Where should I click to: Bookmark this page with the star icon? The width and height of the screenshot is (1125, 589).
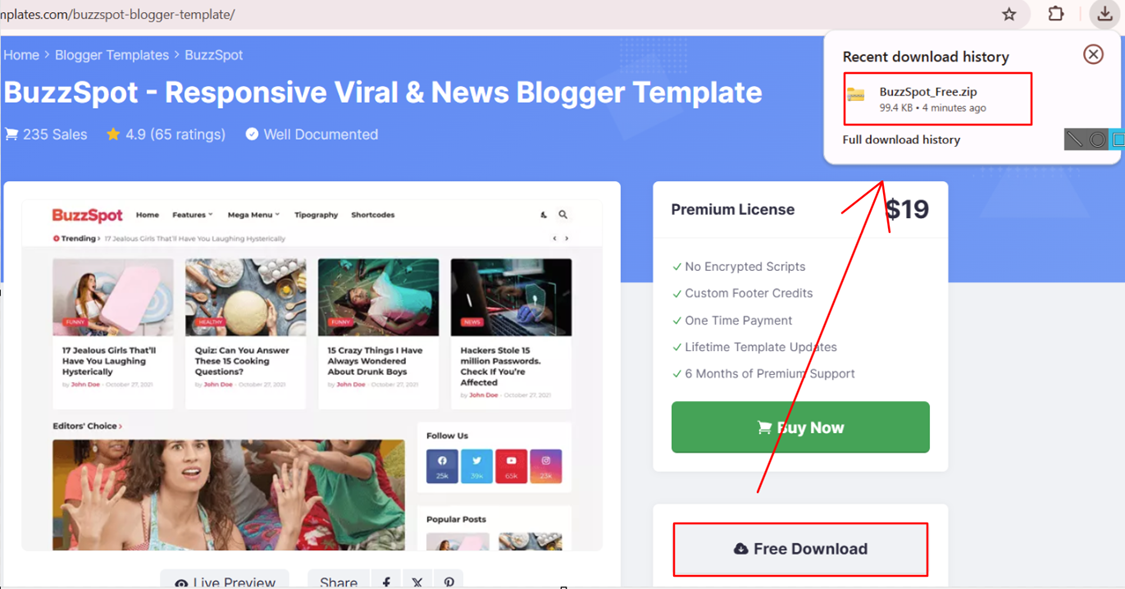coord(1009,14)
